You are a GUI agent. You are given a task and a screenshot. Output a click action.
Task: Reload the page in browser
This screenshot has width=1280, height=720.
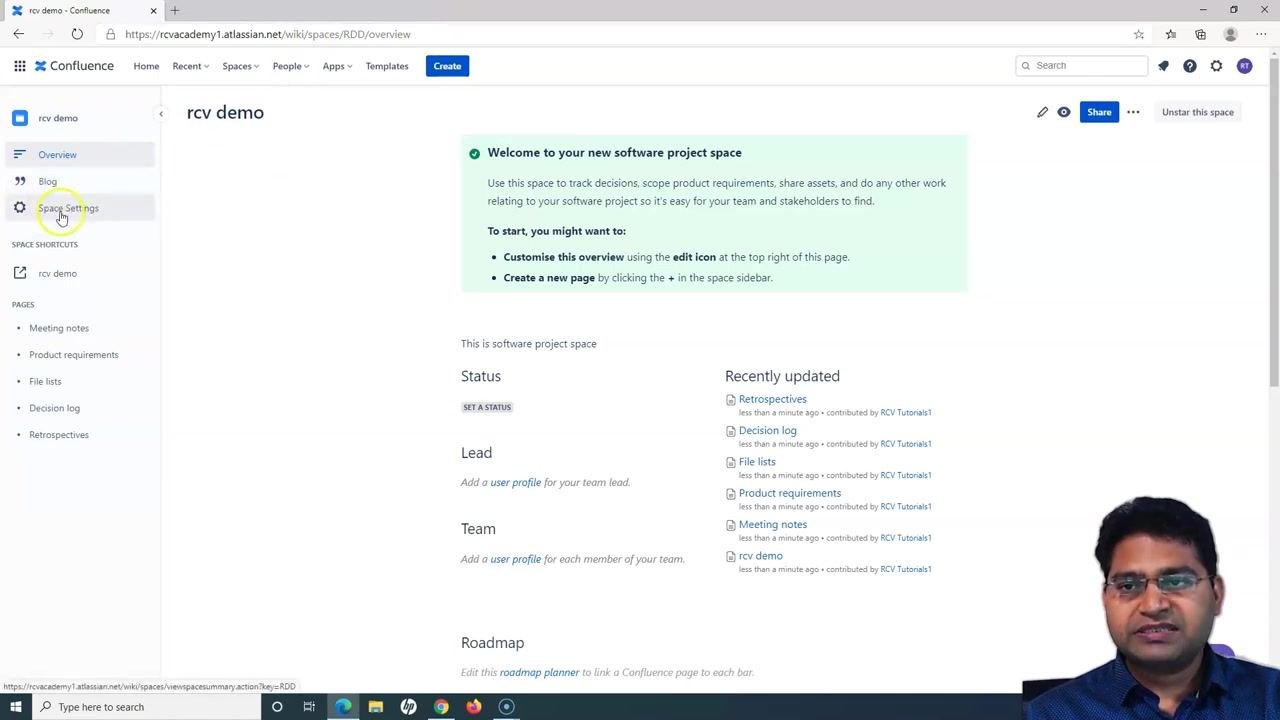77,34
